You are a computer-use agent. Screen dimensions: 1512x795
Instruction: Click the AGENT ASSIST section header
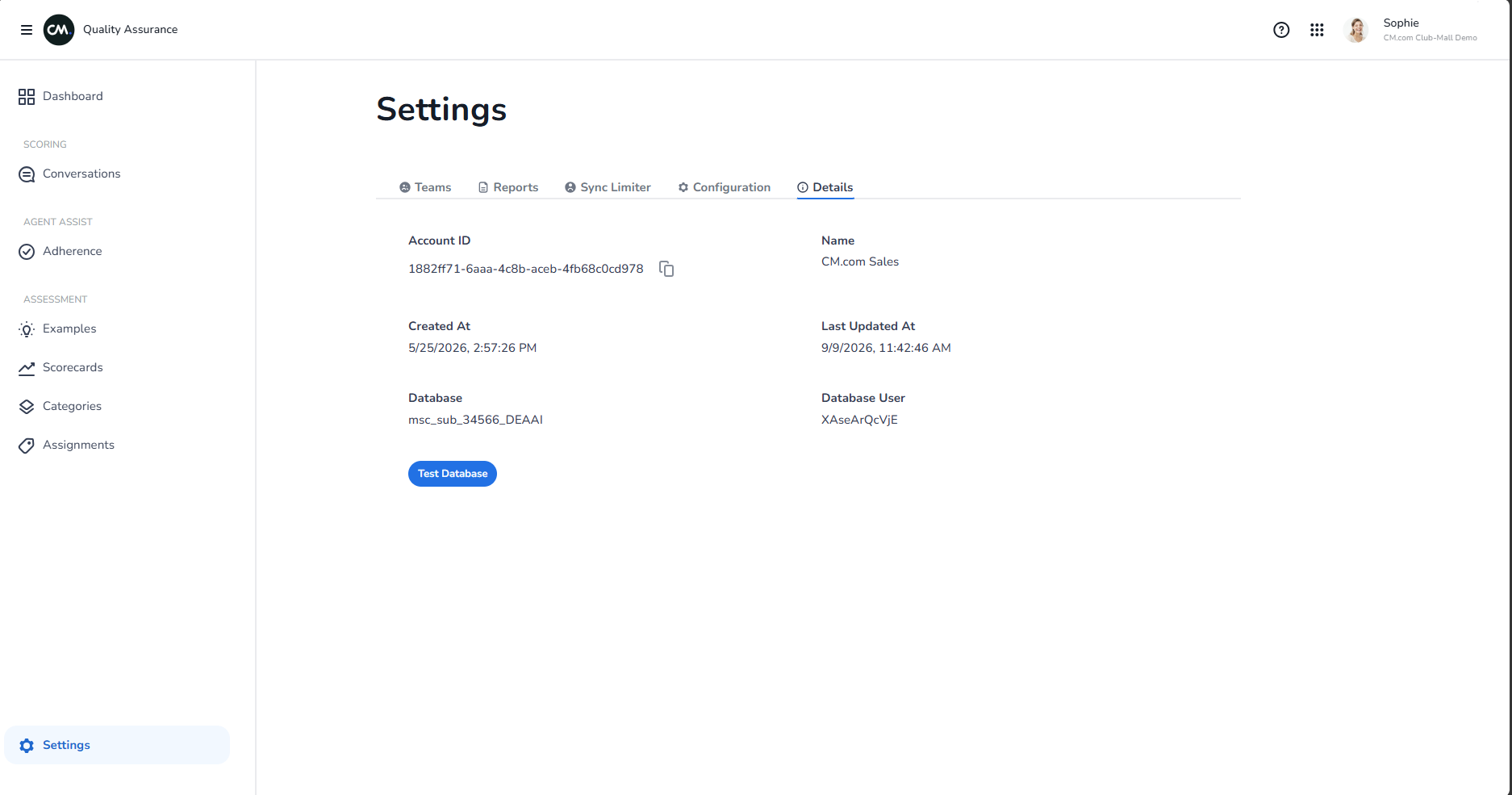click(x=58, y=222)
